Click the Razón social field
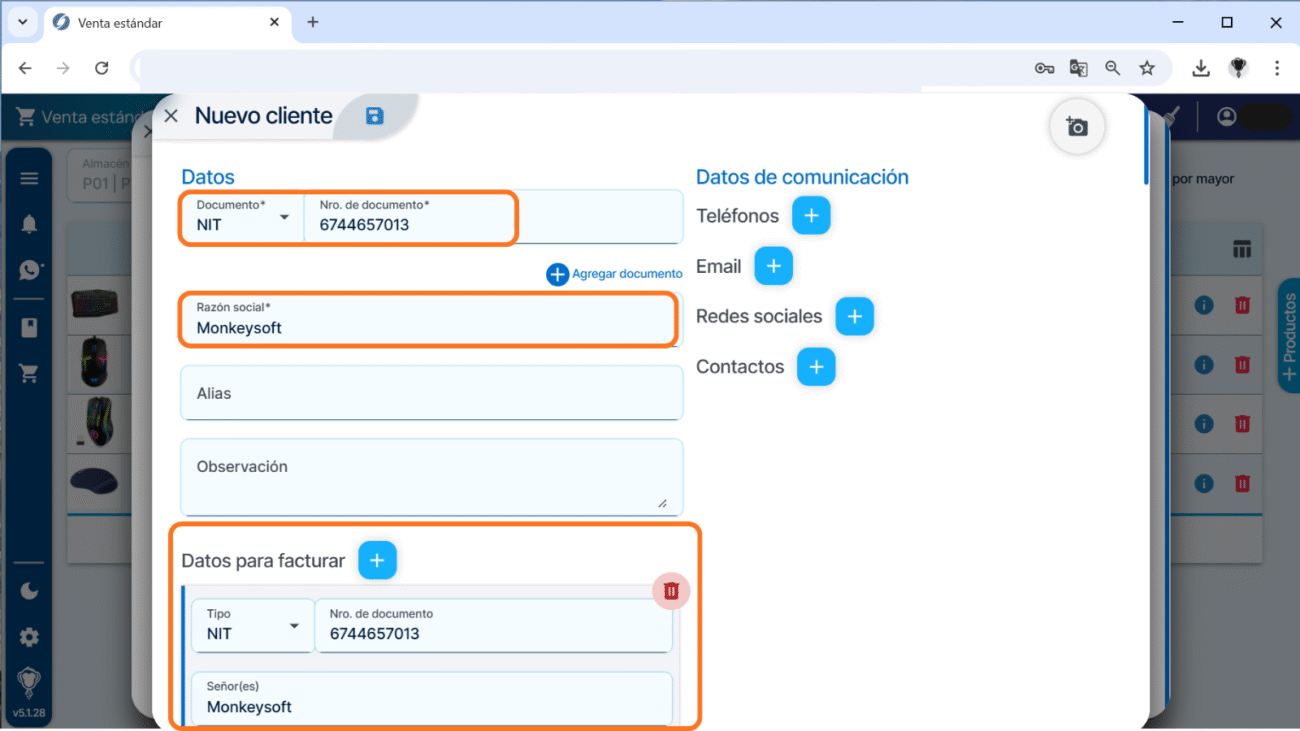The width and height of the screenshot is (1300, 731). [428, 320]
